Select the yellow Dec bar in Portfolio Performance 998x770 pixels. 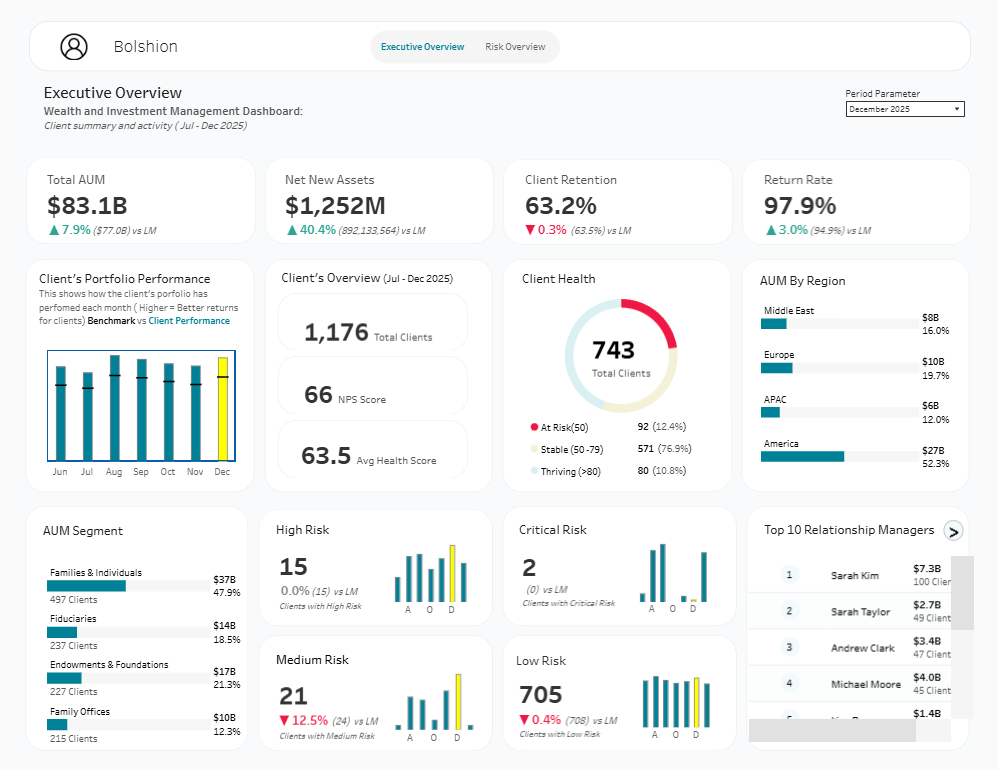(222, 410)
